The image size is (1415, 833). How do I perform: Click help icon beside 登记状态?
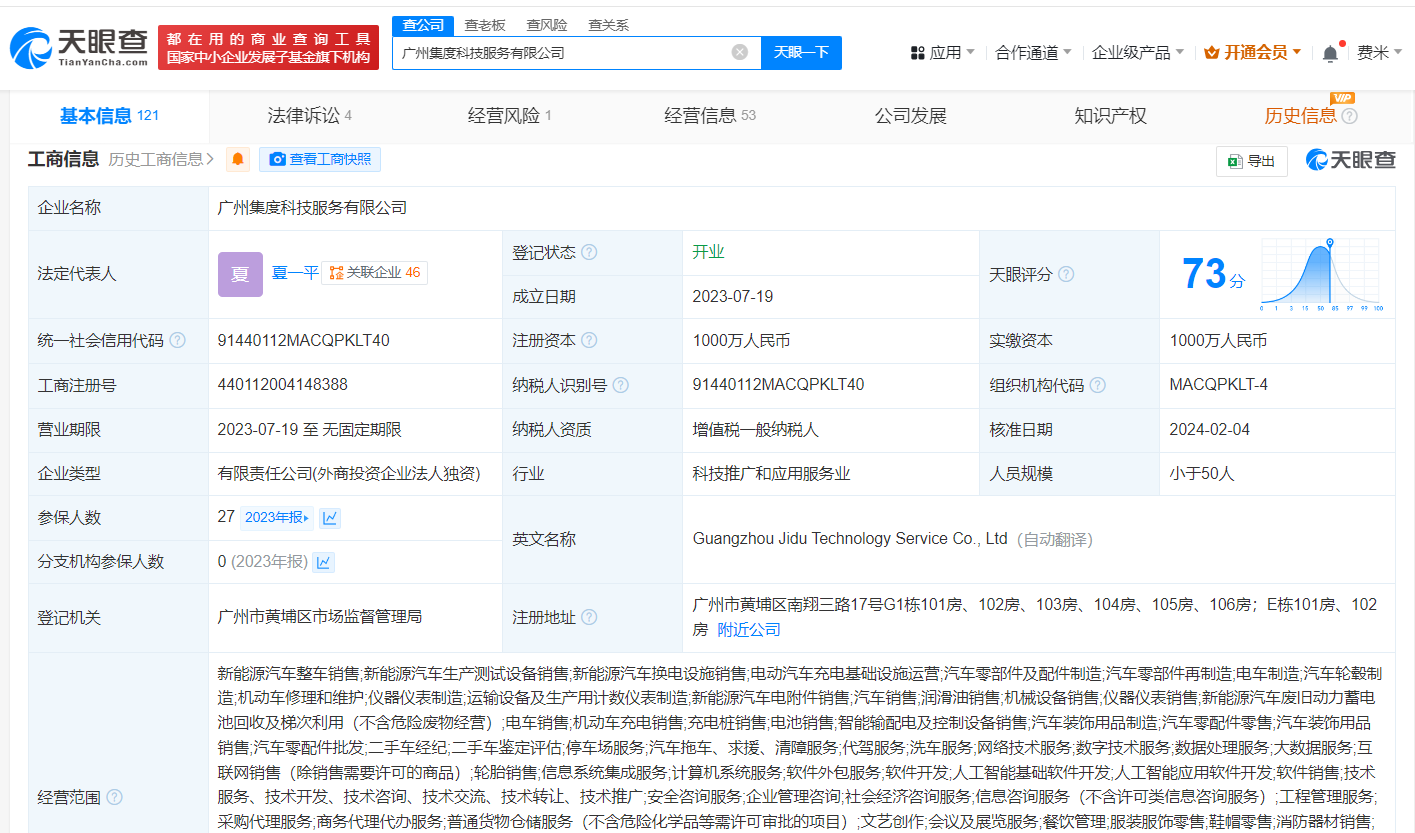(x=589, y=252)
